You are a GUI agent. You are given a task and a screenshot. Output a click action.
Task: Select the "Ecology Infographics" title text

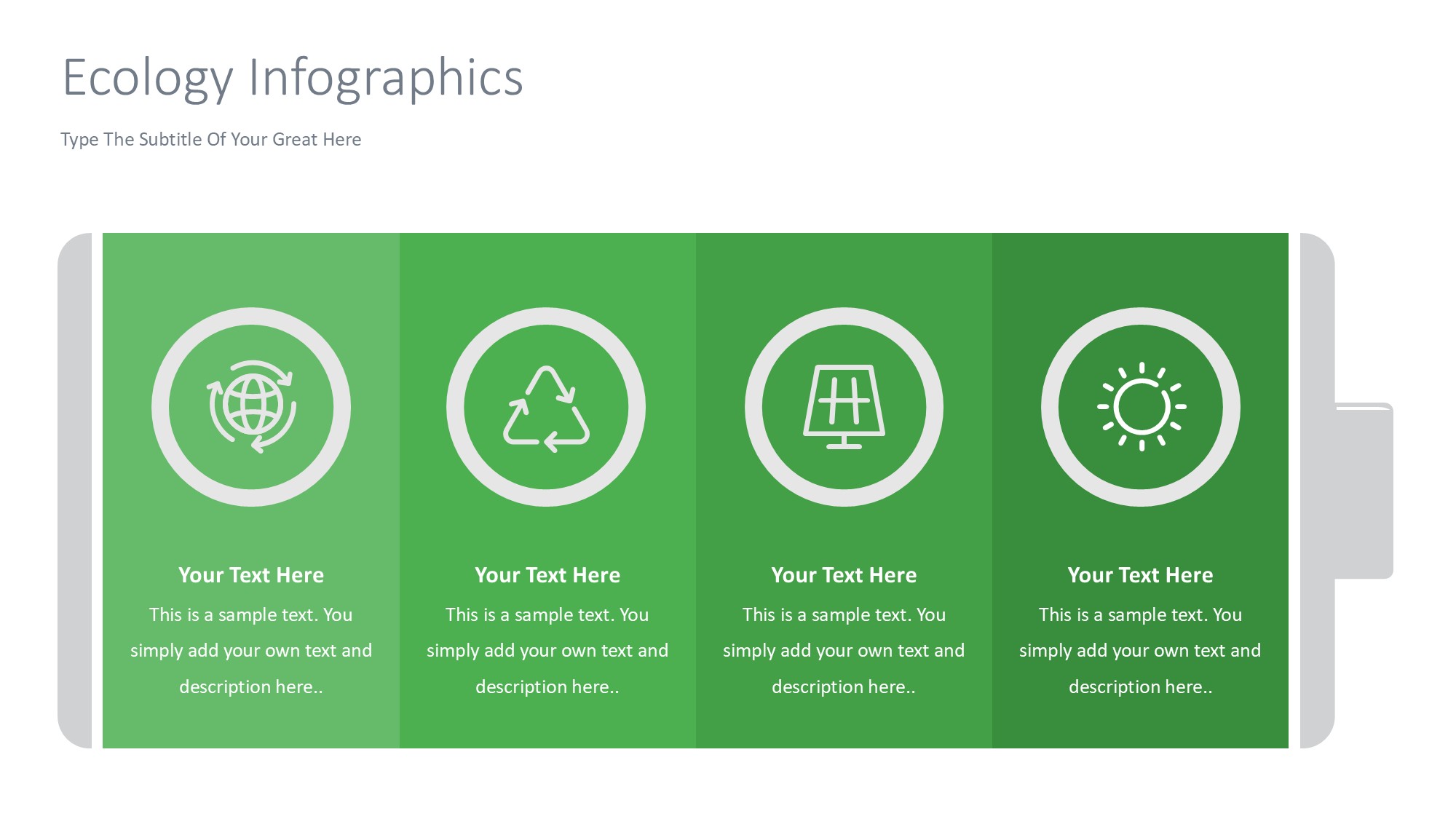coord(293,77)
